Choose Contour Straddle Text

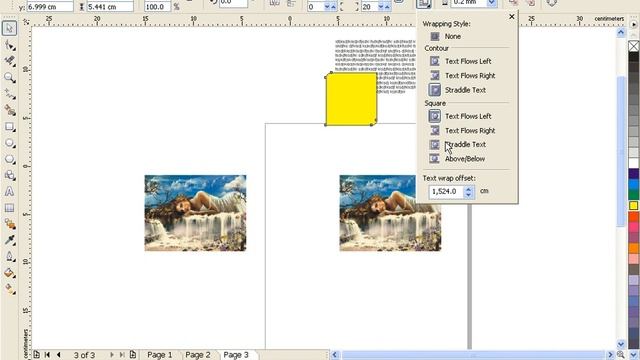(458, 90)
